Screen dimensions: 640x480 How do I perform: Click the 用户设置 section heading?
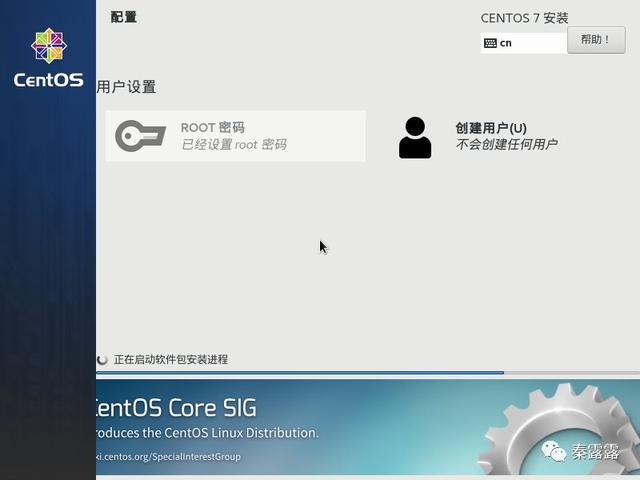click(x=126, y=87)
